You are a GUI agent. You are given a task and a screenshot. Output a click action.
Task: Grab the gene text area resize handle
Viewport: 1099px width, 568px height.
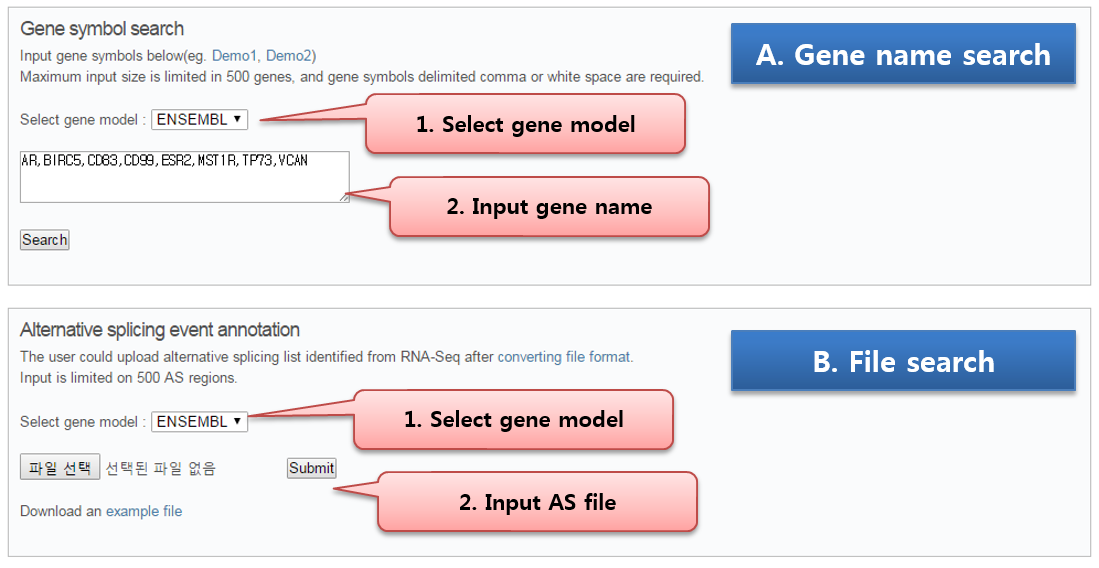(x=344, y=198)
